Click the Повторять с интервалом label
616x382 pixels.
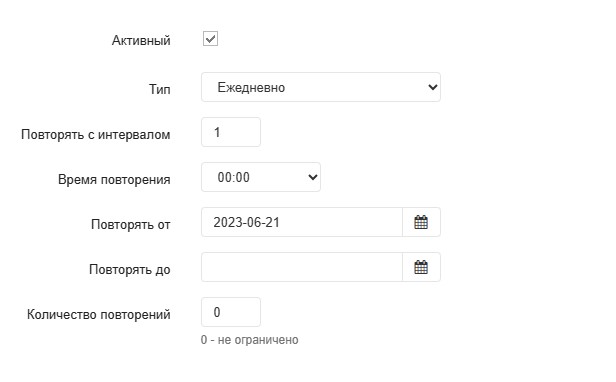coord(95,134)
